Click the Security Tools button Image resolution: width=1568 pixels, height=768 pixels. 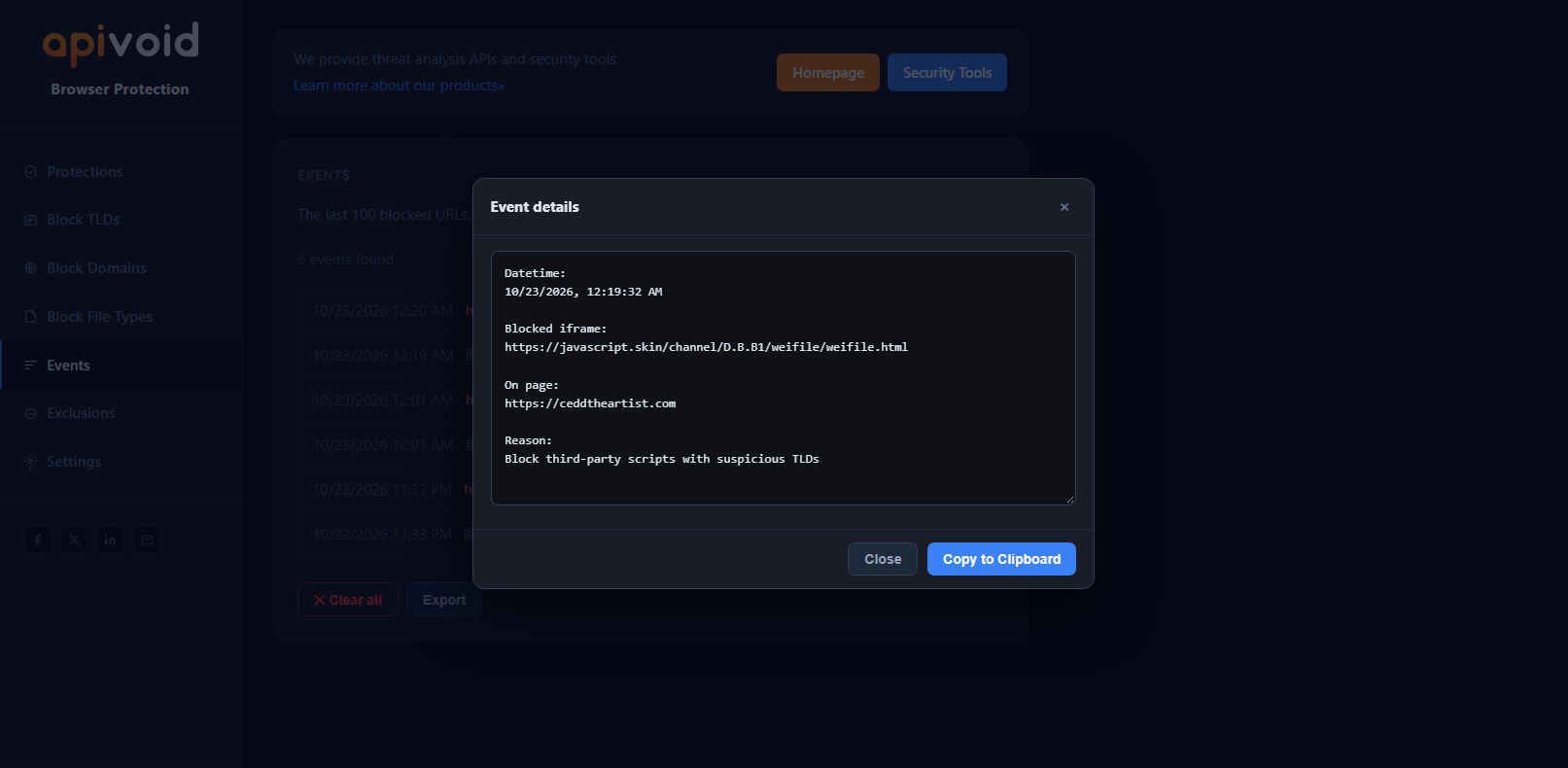947,73
